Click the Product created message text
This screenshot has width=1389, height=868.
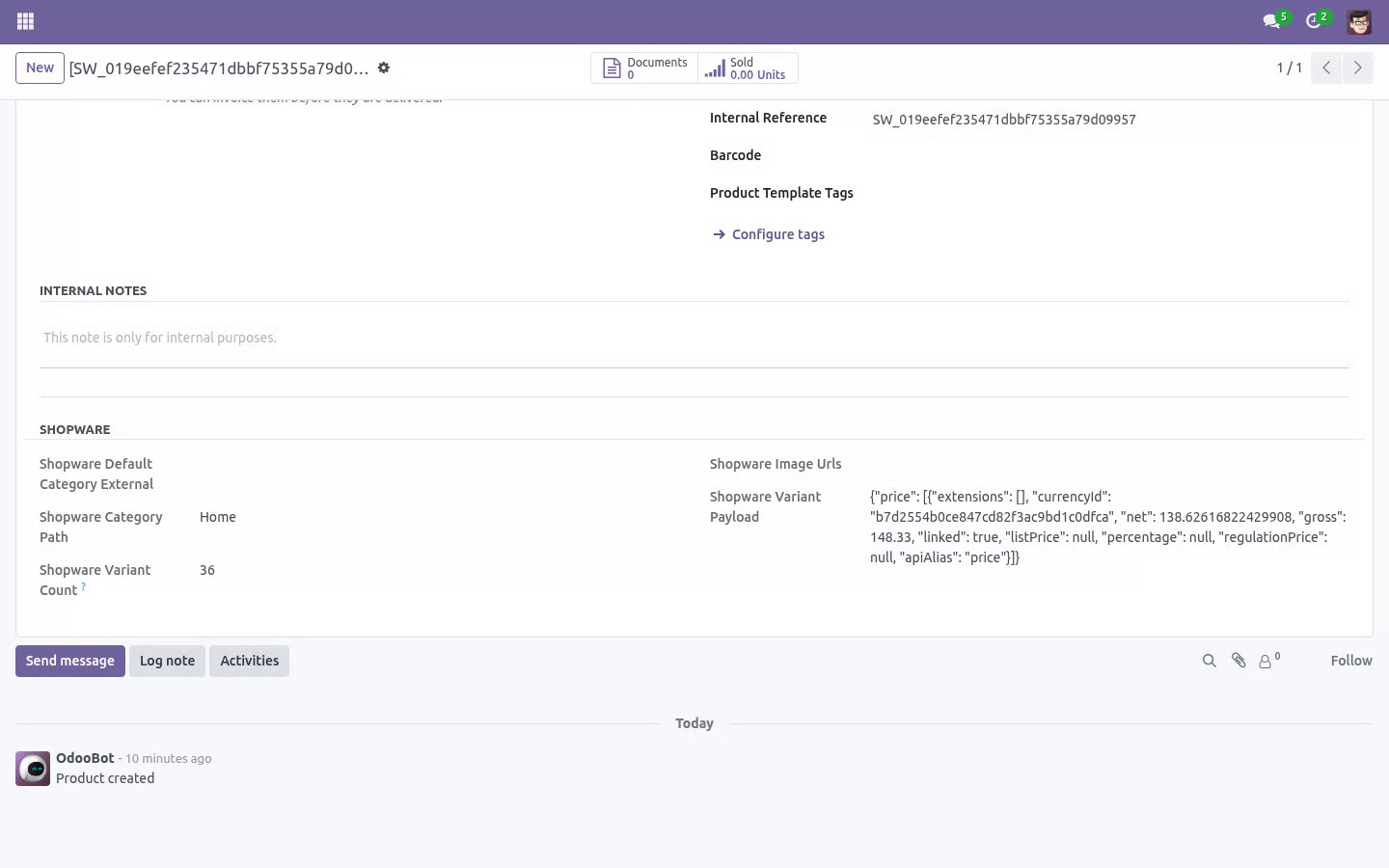105,778
